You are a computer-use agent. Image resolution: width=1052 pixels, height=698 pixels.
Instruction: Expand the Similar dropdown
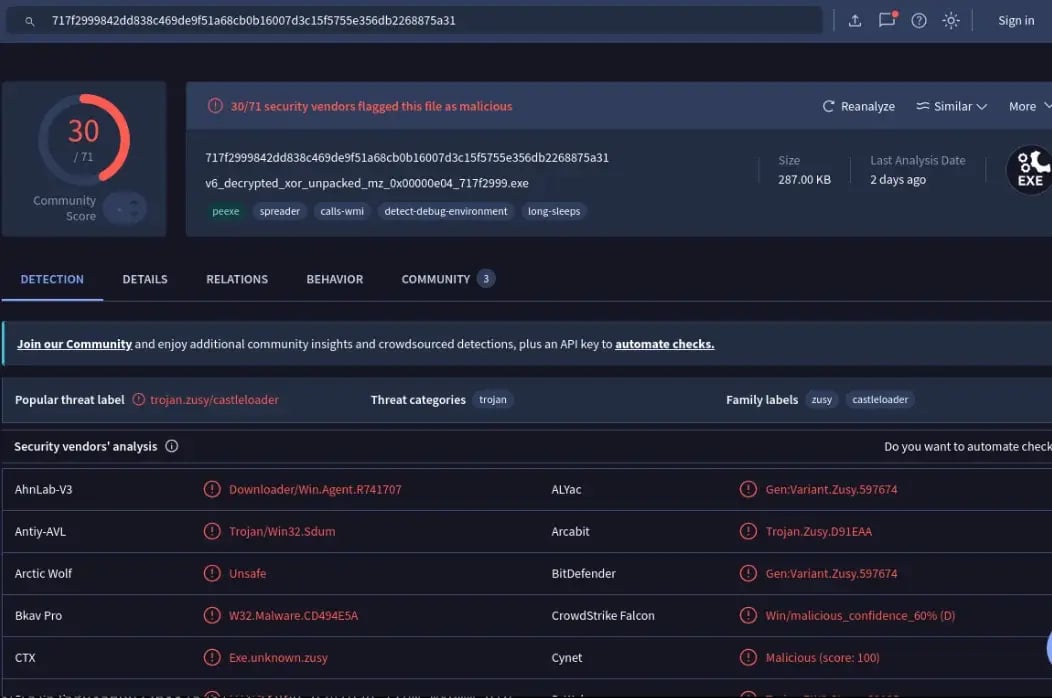[x=951, y=106]
